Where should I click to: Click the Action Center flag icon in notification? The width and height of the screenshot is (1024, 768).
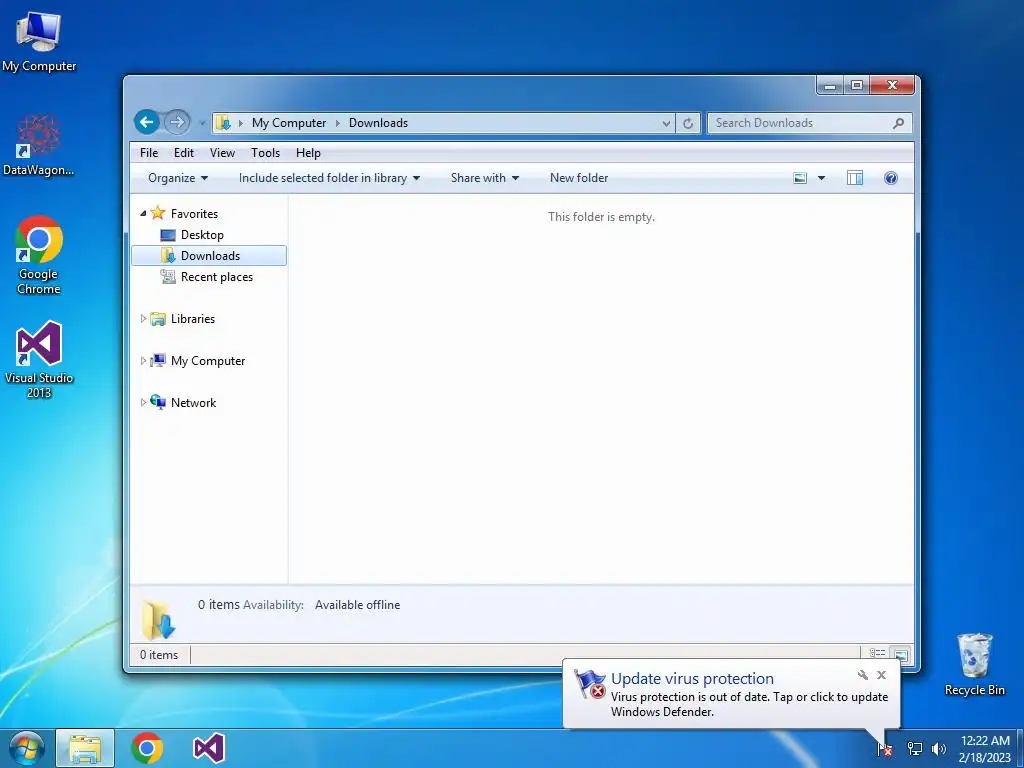click(x=590, y=684)
